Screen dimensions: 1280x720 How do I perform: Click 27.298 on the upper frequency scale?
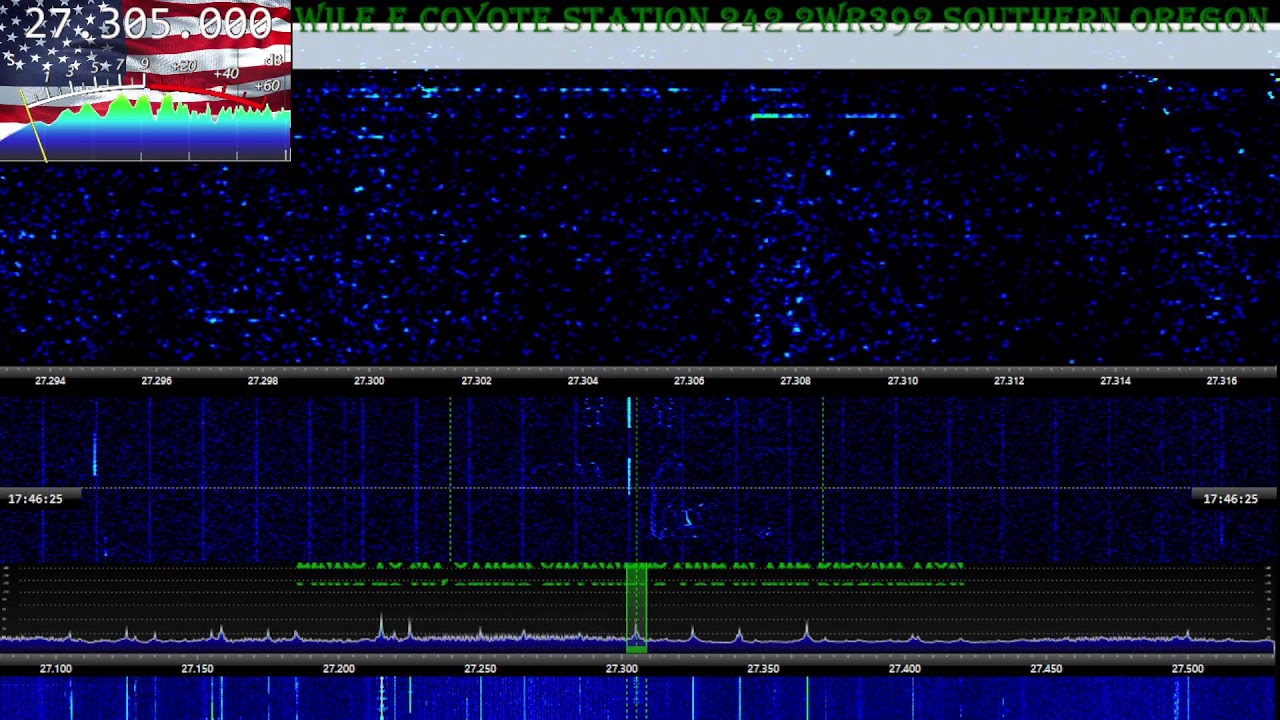262,381
